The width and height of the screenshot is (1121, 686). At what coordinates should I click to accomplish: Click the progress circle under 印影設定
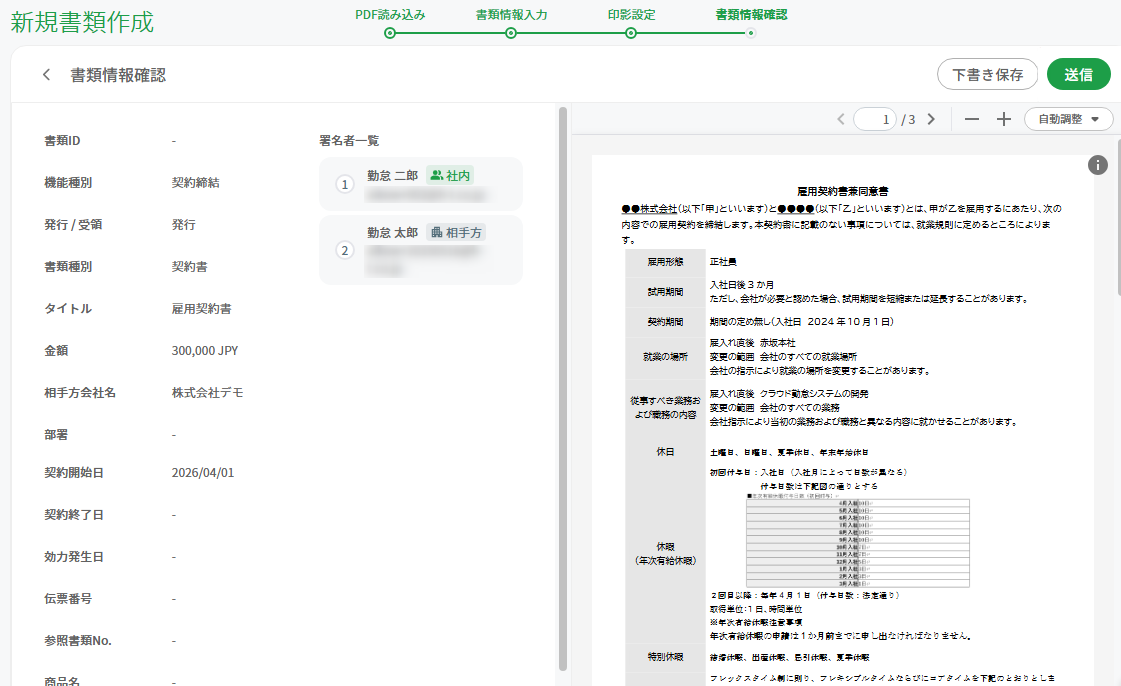point(631,33)
